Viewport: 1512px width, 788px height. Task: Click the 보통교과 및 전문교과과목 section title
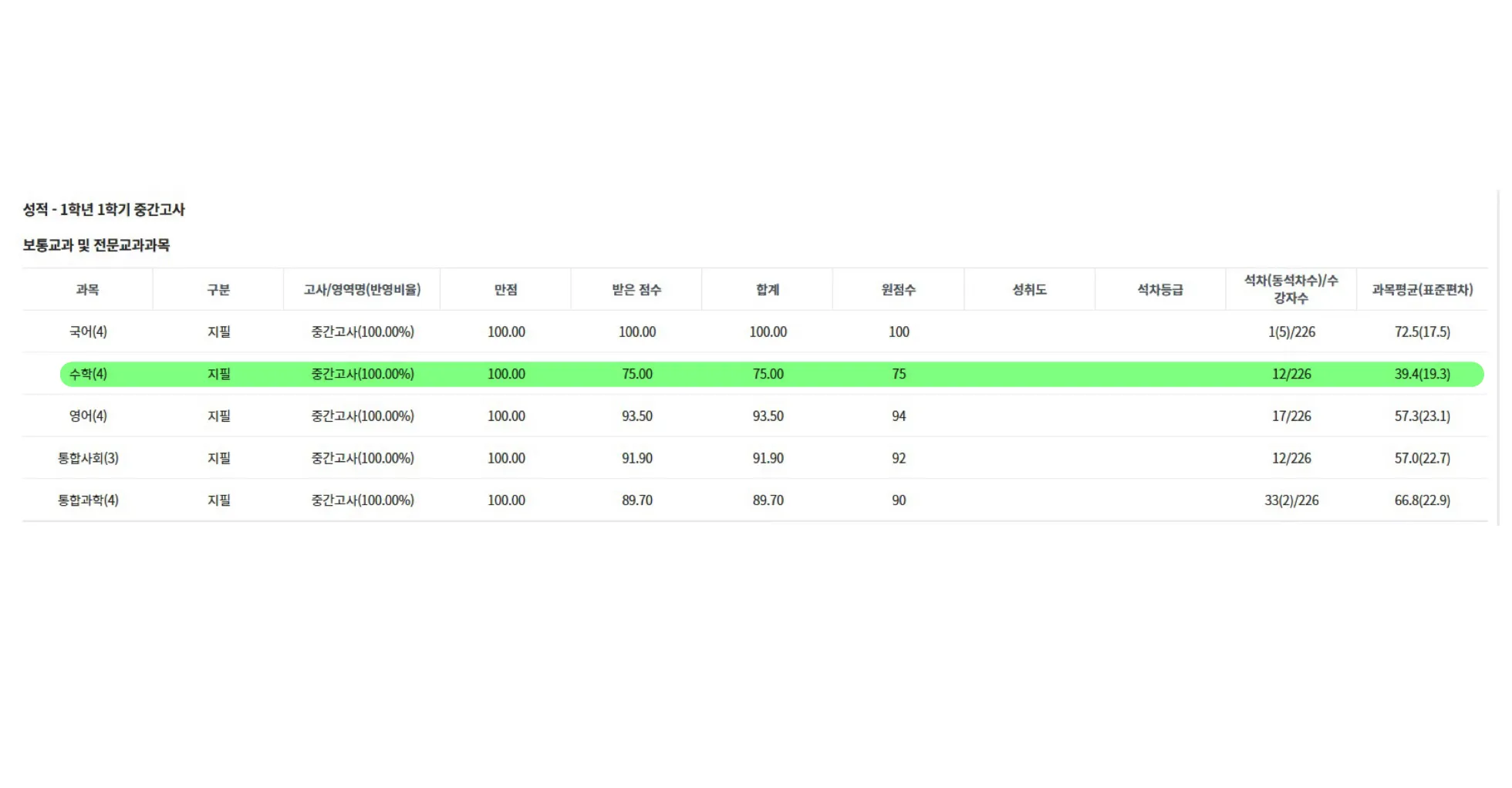click(96, 245)
